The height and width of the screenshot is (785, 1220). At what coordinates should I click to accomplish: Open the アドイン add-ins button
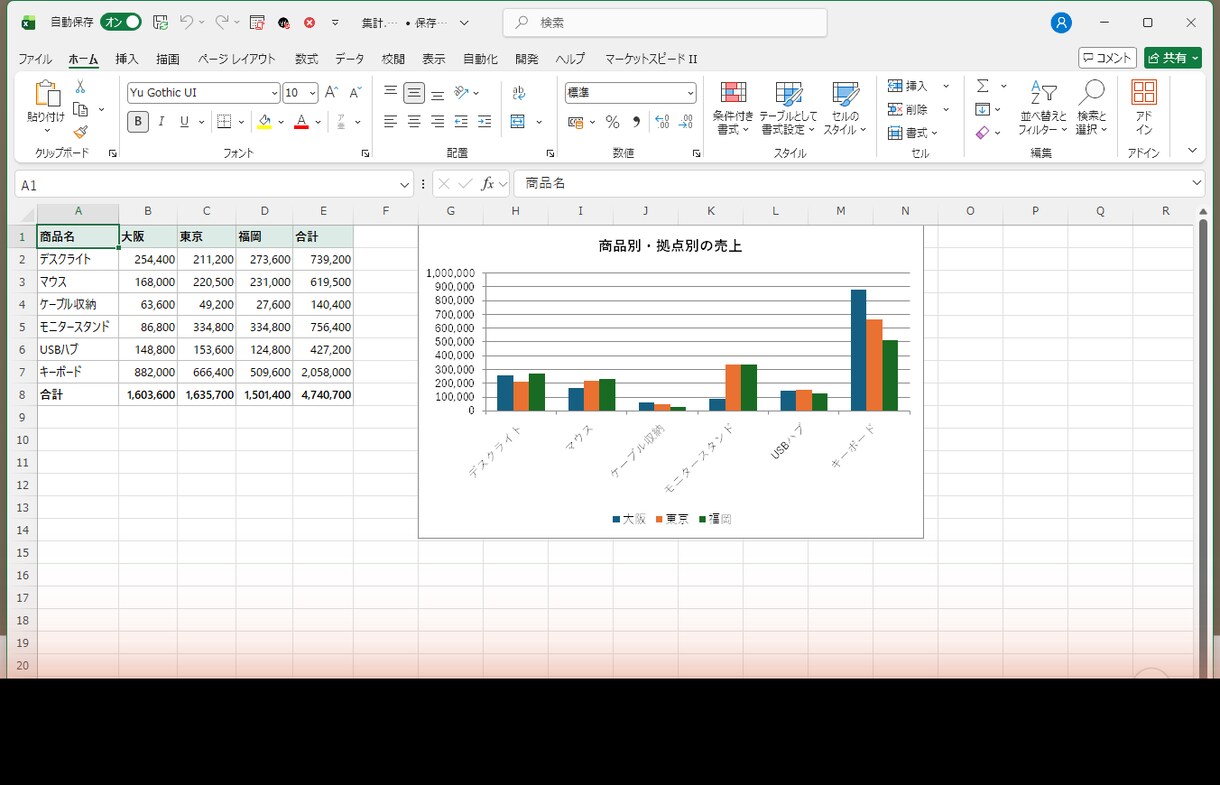1144,108
